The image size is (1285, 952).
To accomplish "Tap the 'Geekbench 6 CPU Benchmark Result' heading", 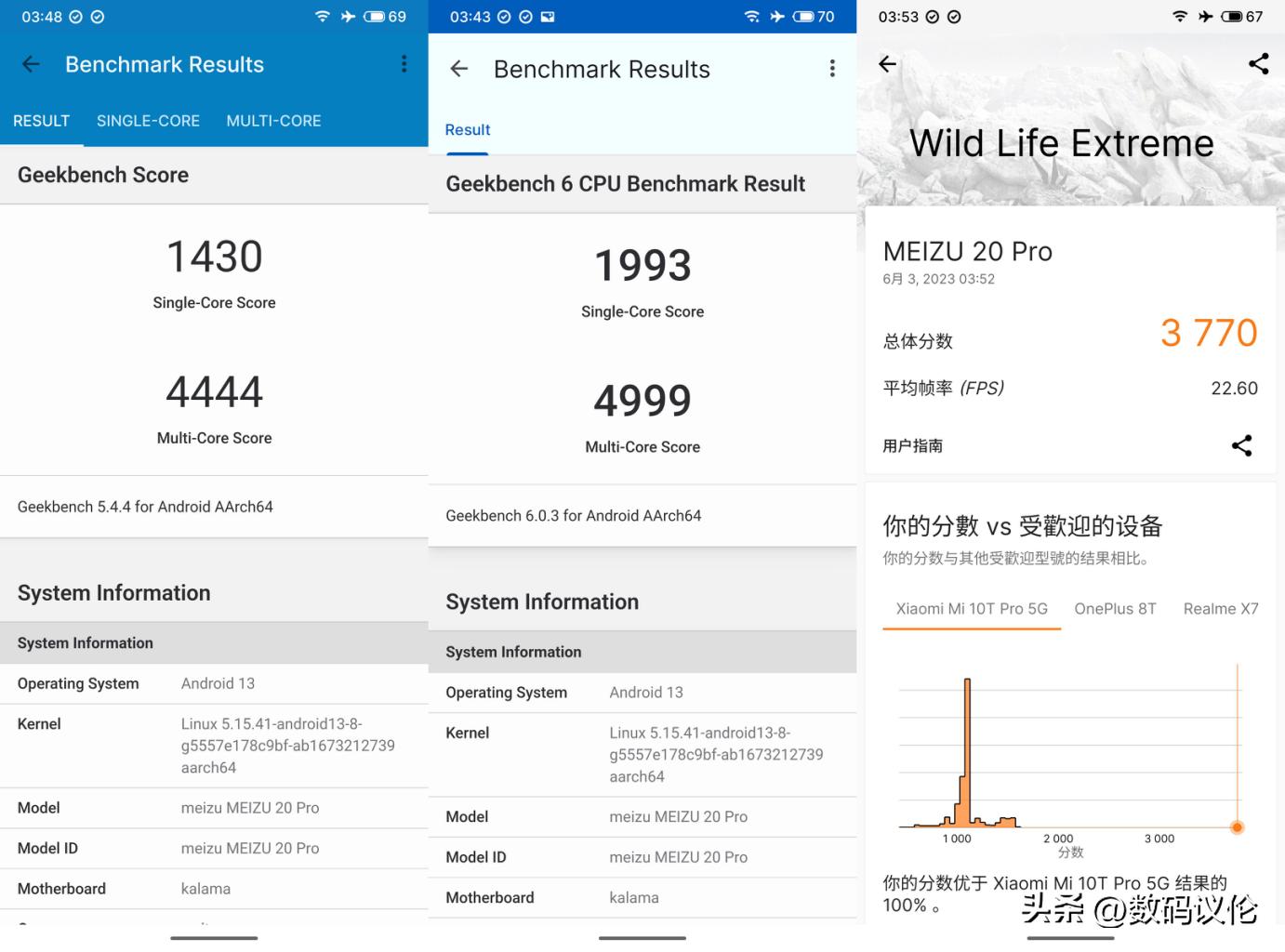I will [626, 184].
